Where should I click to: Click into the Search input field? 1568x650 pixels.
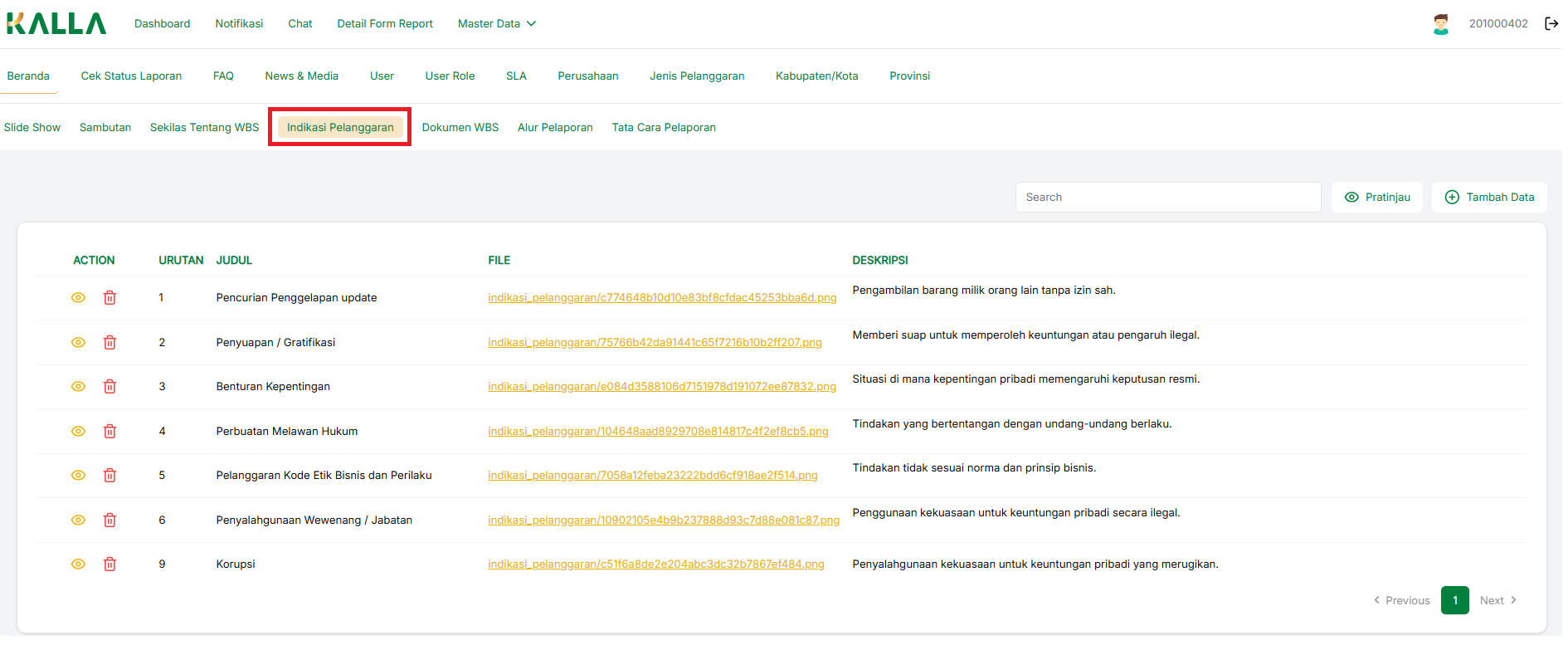[x=1167, y=198]
